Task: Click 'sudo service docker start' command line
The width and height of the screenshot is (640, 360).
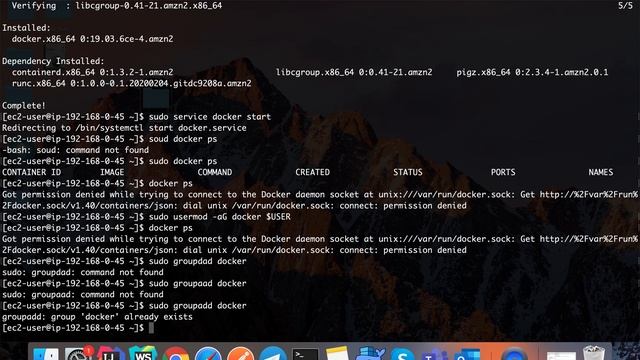Action: [x=210, y=117]
